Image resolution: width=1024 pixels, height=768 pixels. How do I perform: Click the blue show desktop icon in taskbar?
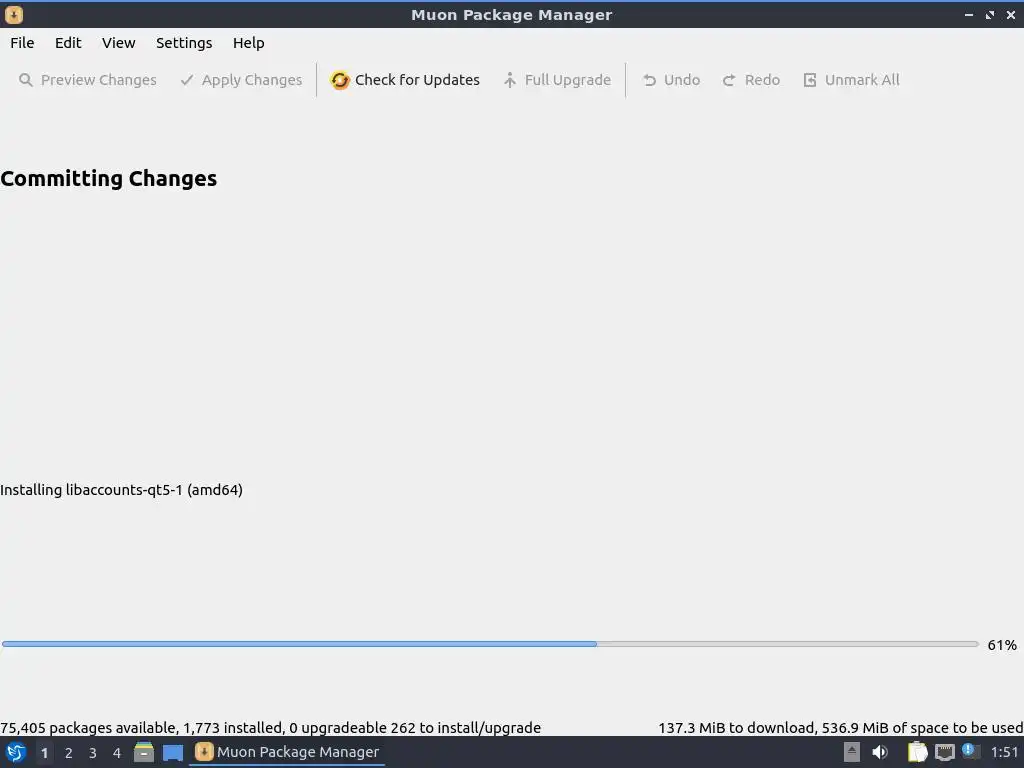coord(173,753)
